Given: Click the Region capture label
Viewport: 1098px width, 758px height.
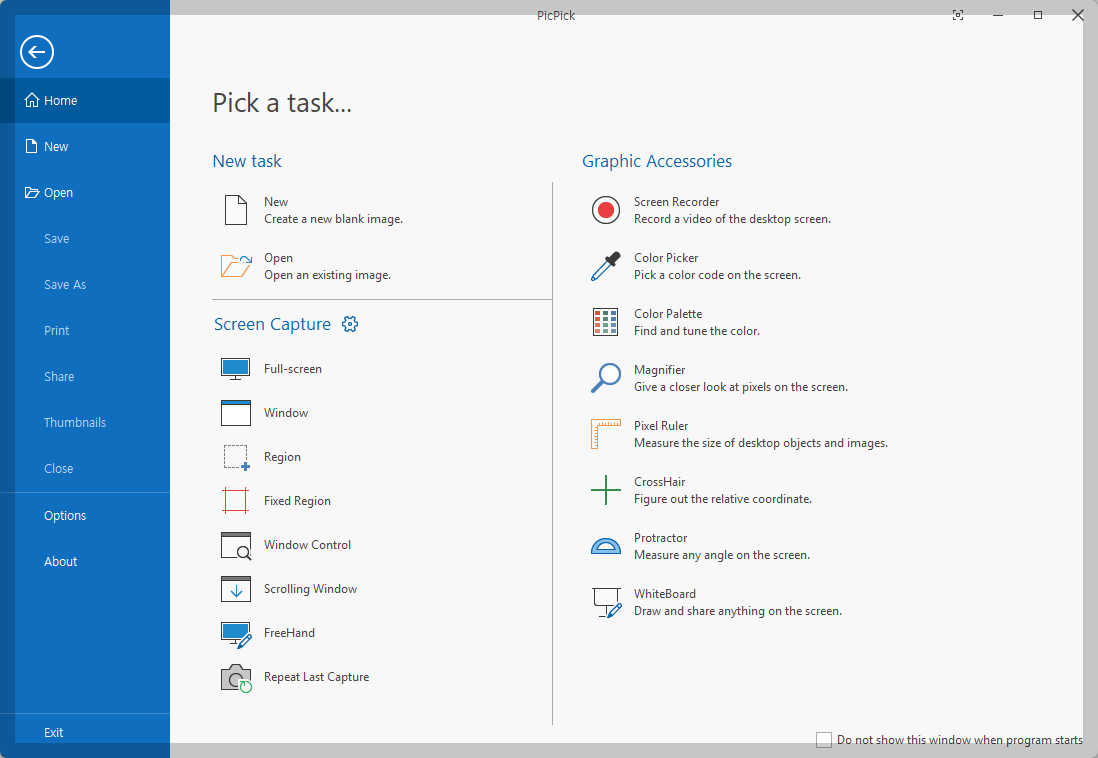Looking at the screenshot, I should 282,457.
